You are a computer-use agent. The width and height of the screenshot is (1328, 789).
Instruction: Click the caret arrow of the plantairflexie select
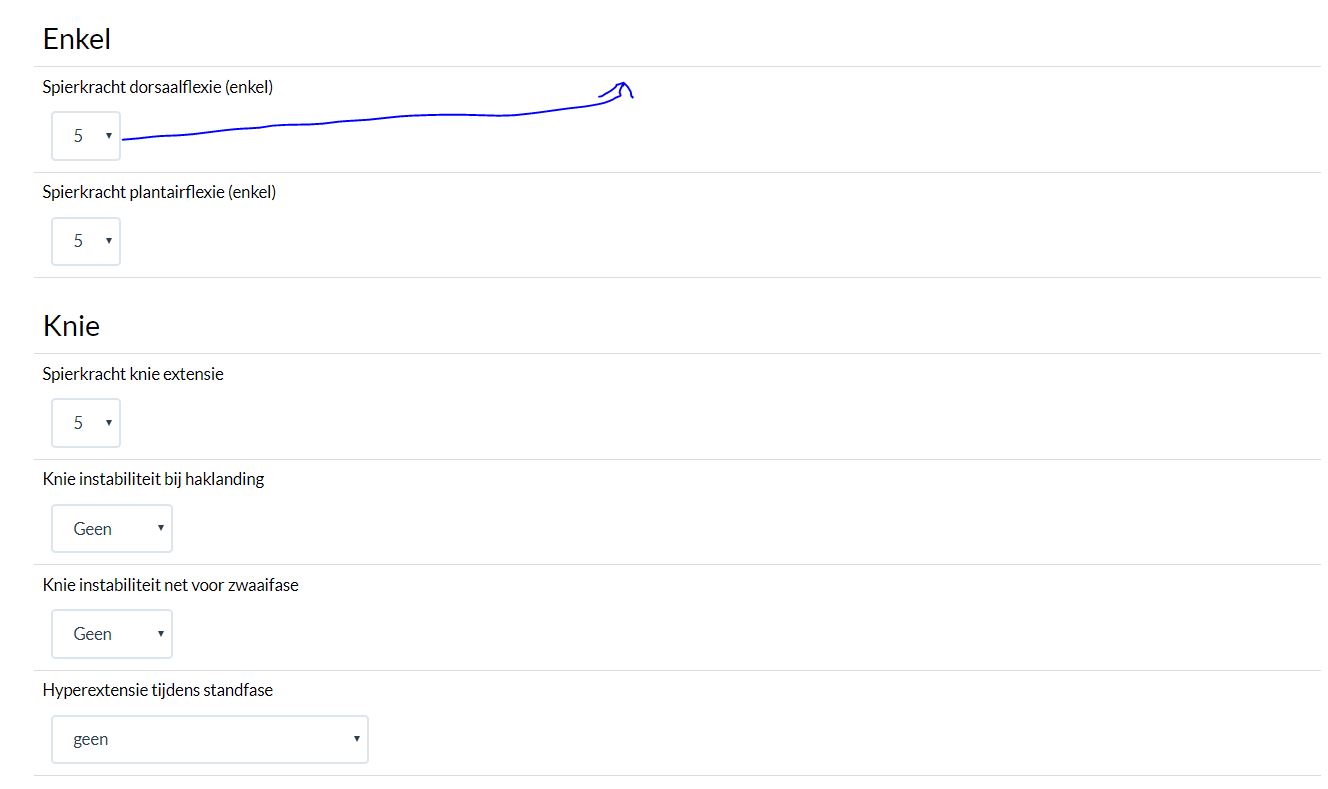(x=108, y=241)
